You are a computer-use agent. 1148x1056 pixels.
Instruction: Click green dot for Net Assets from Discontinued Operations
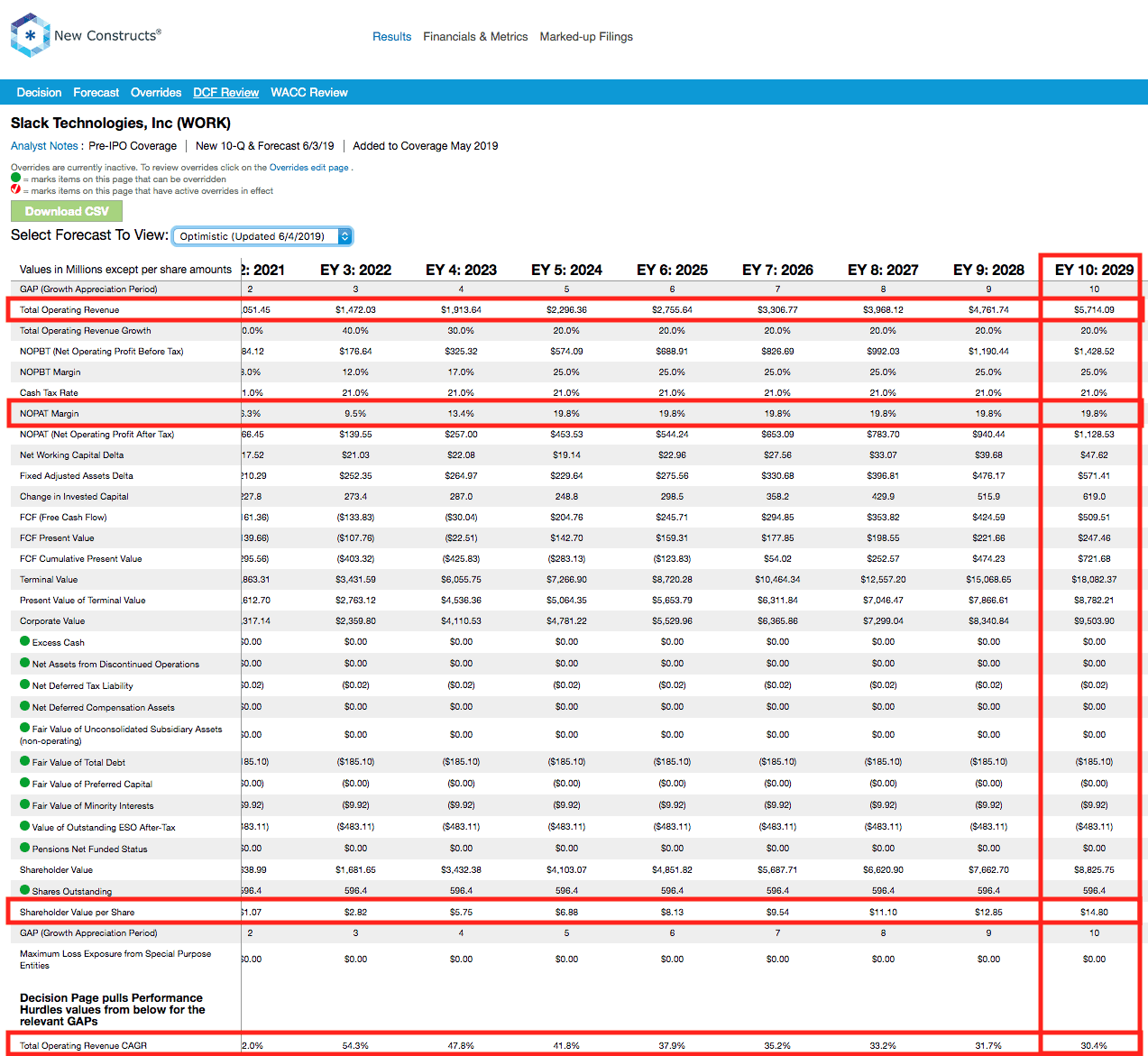pos(25,663)
